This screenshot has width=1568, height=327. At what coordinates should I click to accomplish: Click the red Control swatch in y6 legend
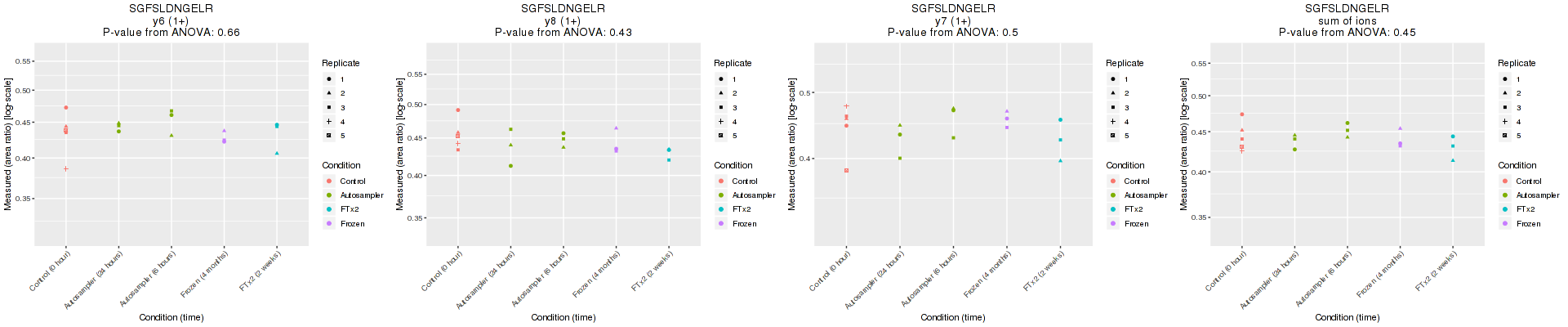329,181
